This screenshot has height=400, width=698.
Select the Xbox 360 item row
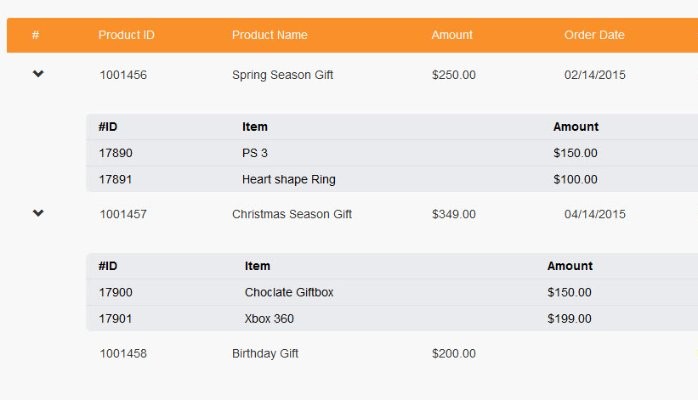(x=392, y=319)
